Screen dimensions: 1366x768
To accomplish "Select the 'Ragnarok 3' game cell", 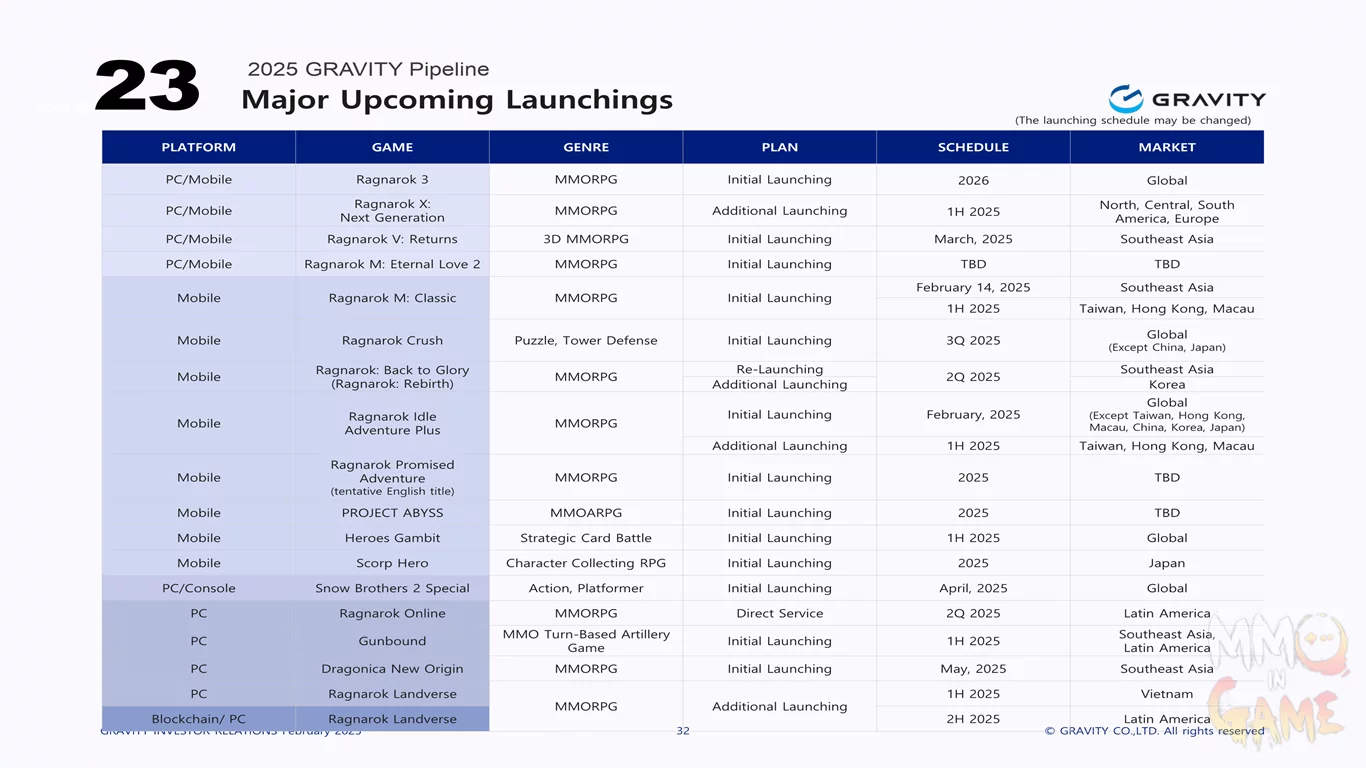I will [x=392, y=180].
